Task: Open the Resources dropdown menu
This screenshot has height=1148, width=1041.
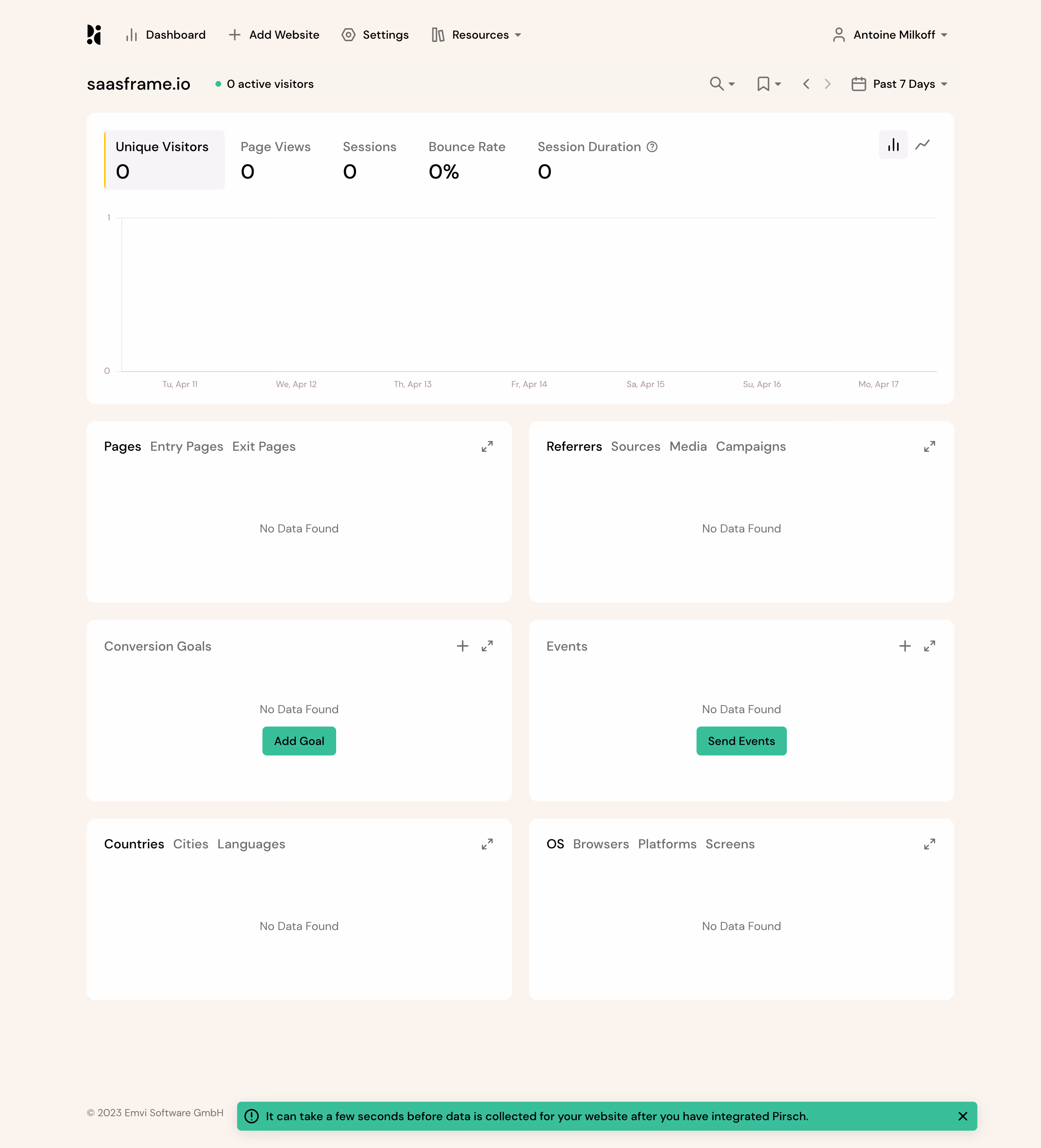Action: [x=476, y=35]
